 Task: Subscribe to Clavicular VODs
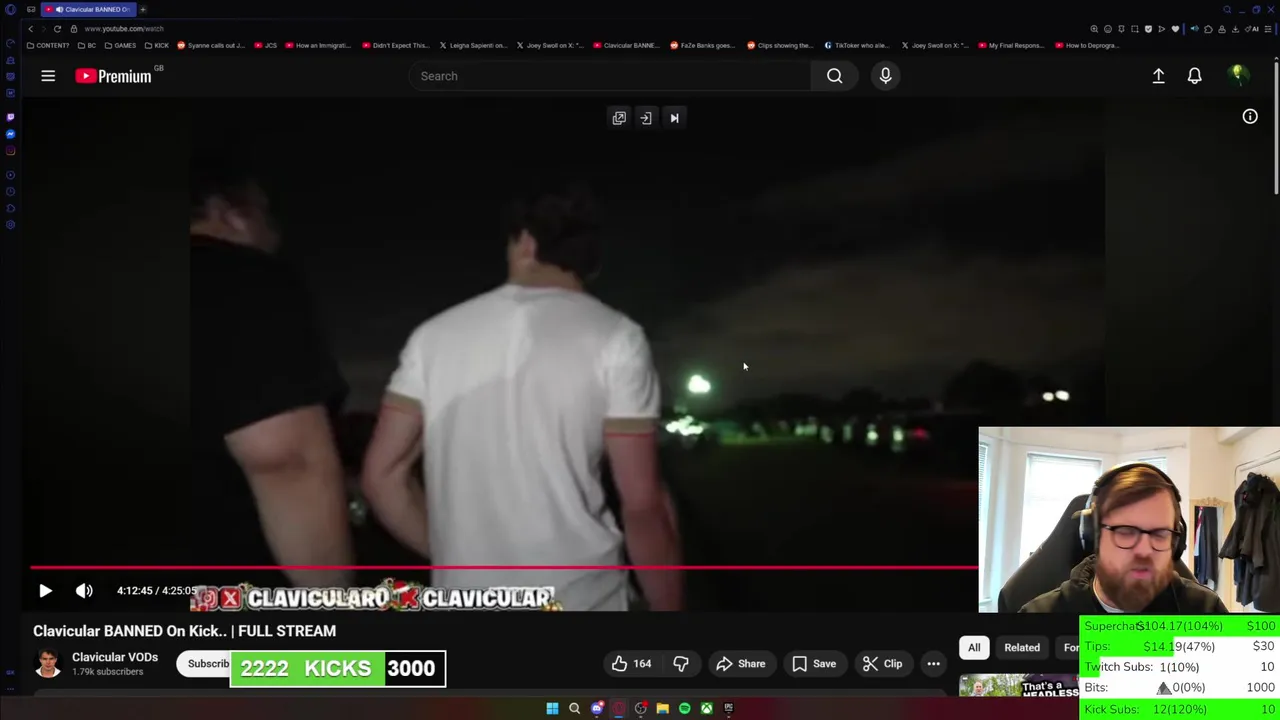click(205, 664)
